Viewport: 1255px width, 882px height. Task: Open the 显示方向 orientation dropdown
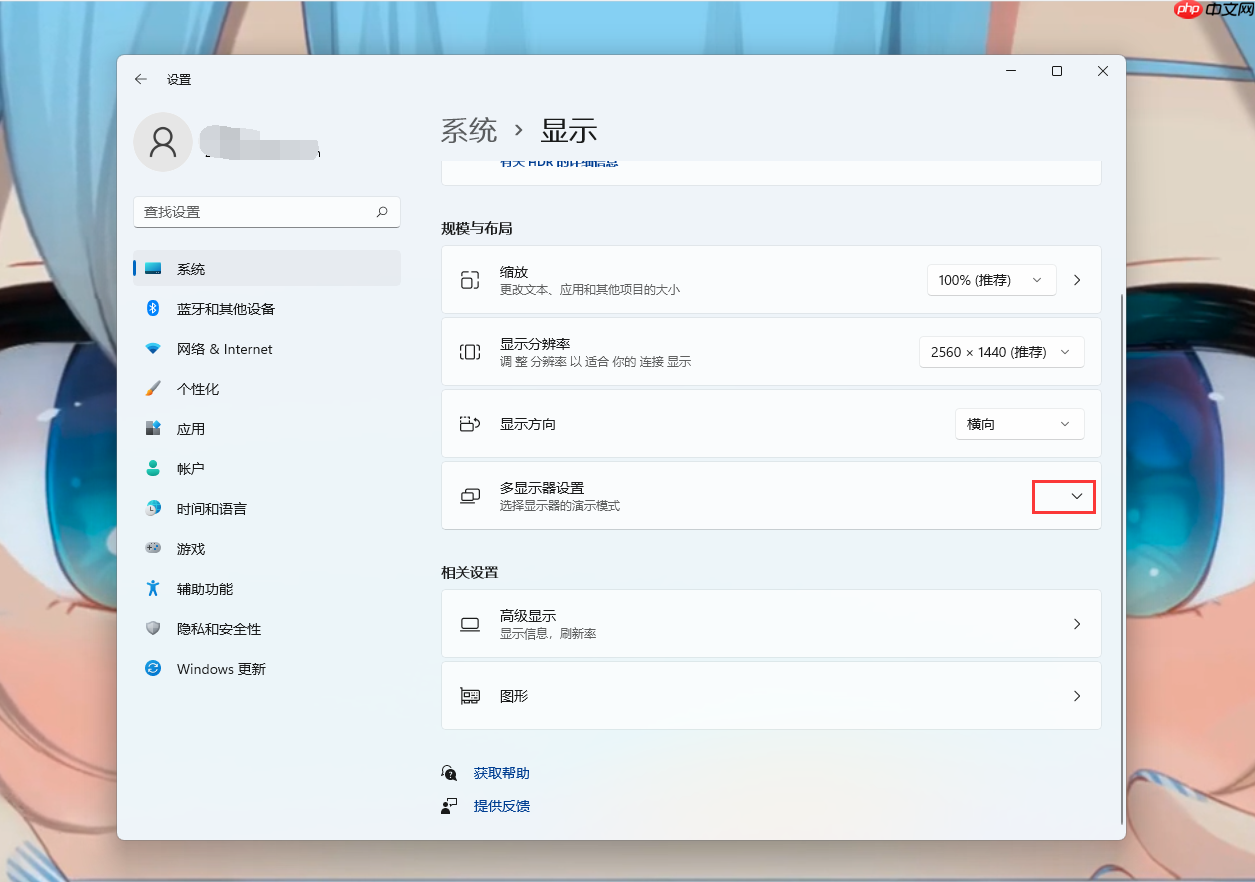[x=1018, y=423]
